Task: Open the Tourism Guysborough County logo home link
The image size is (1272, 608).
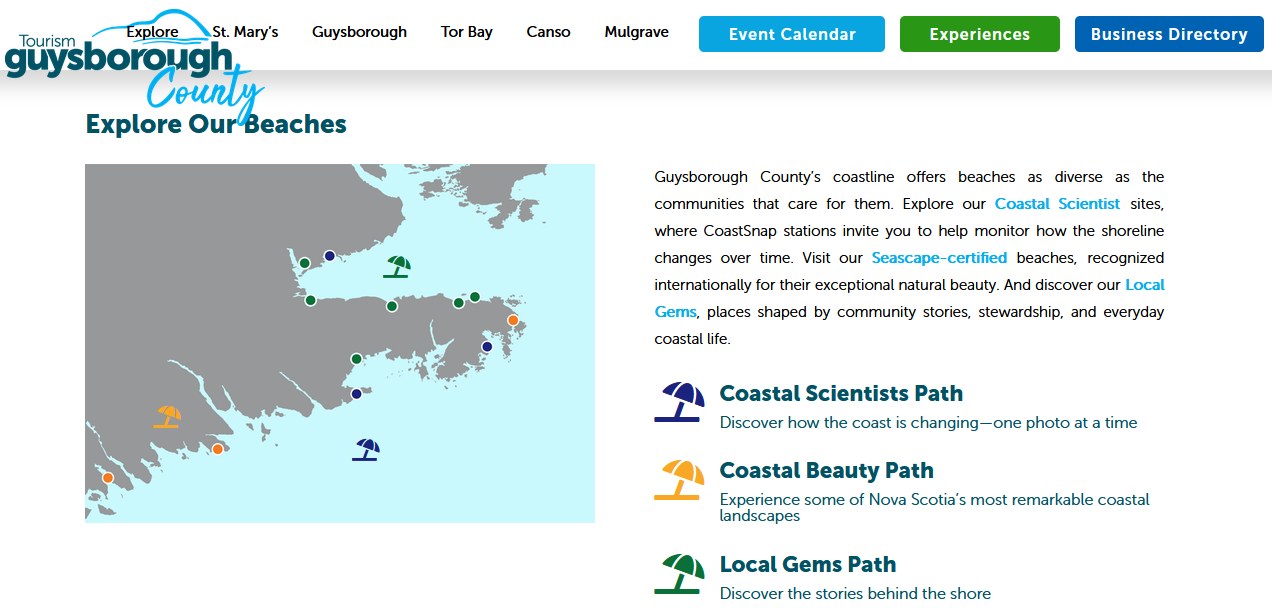Action: (134, 66)
